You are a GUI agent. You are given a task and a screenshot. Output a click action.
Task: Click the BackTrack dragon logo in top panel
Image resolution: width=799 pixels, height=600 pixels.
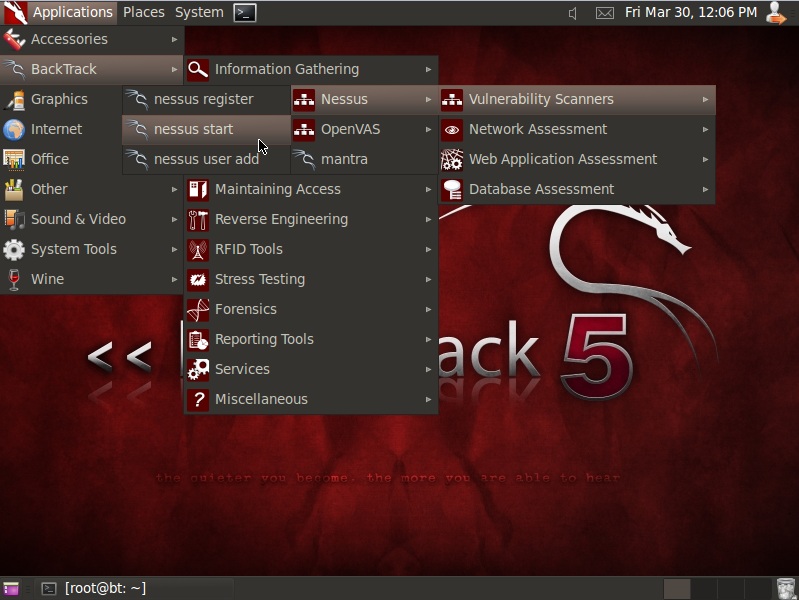[x=15, y=12]
